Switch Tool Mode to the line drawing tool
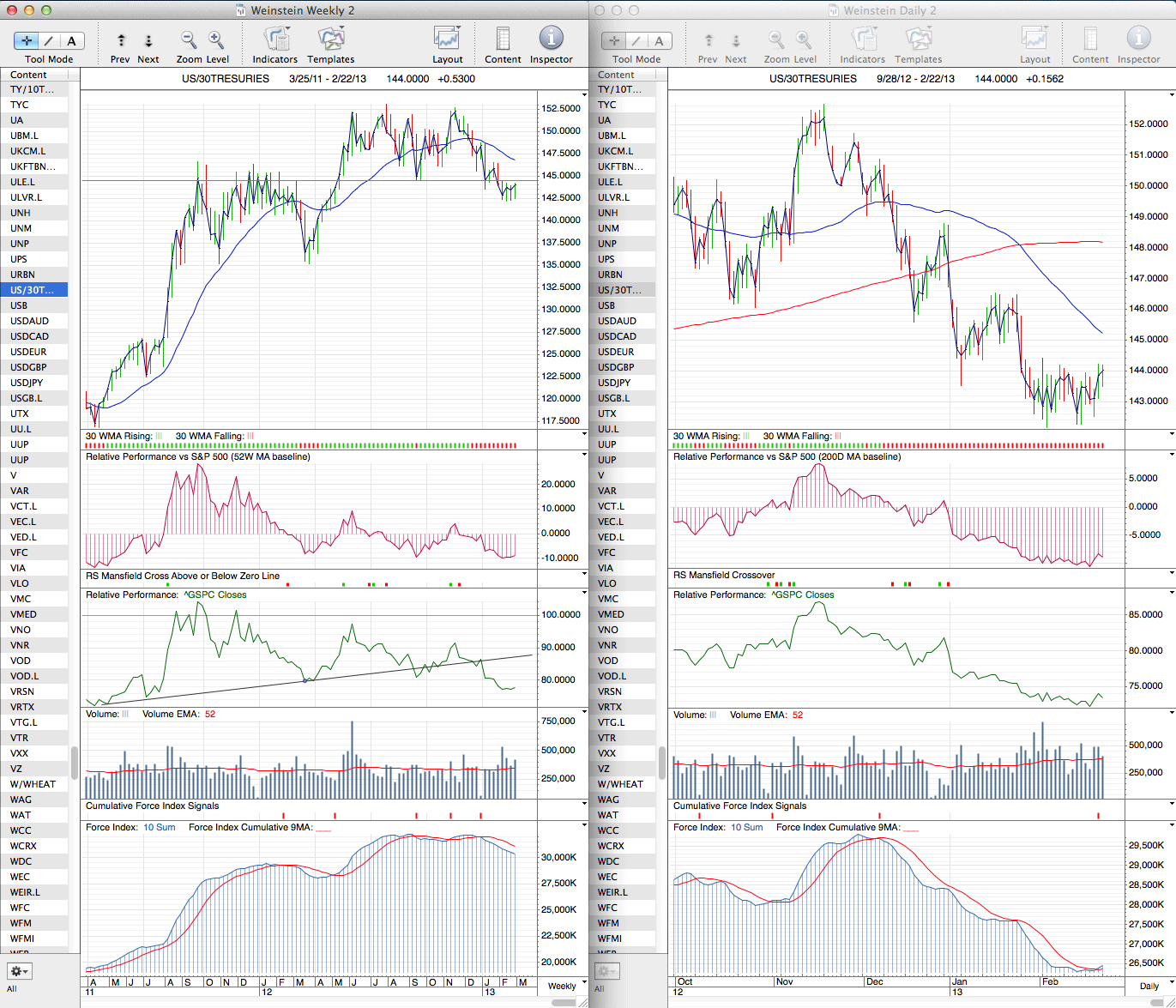 pos(49,40)
